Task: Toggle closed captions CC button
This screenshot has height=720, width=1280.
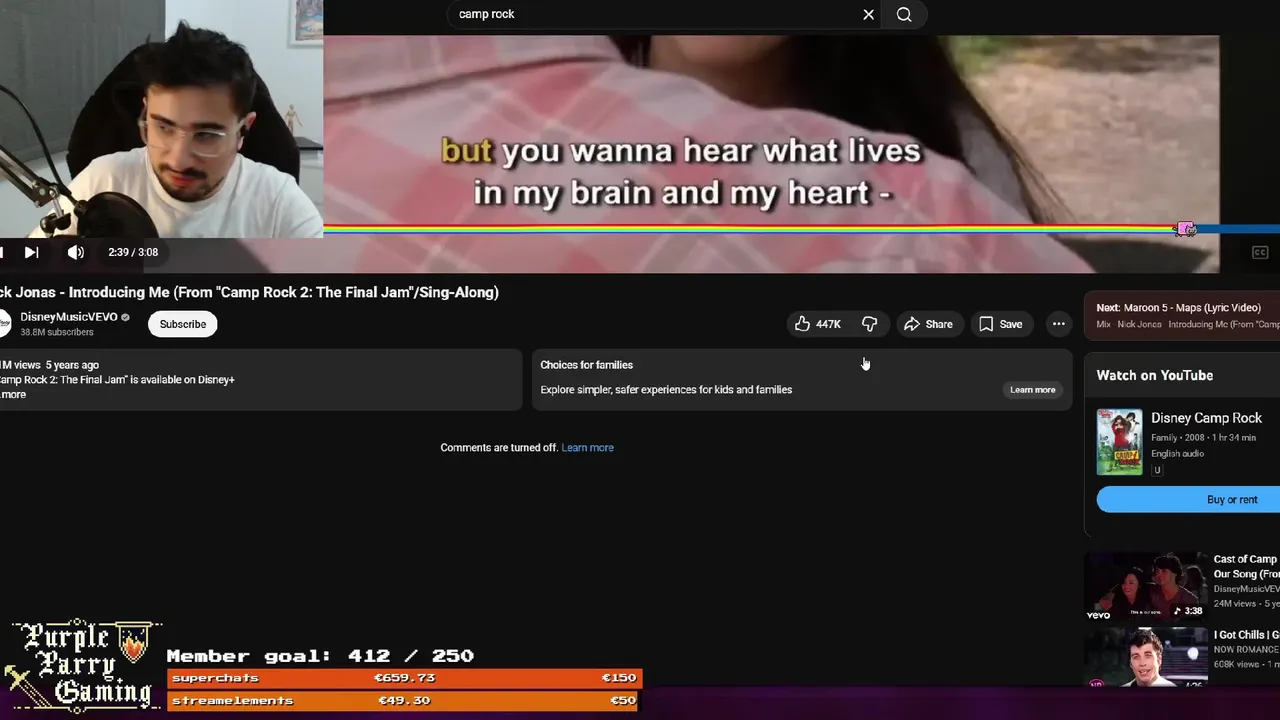Action: point(1260,252)
